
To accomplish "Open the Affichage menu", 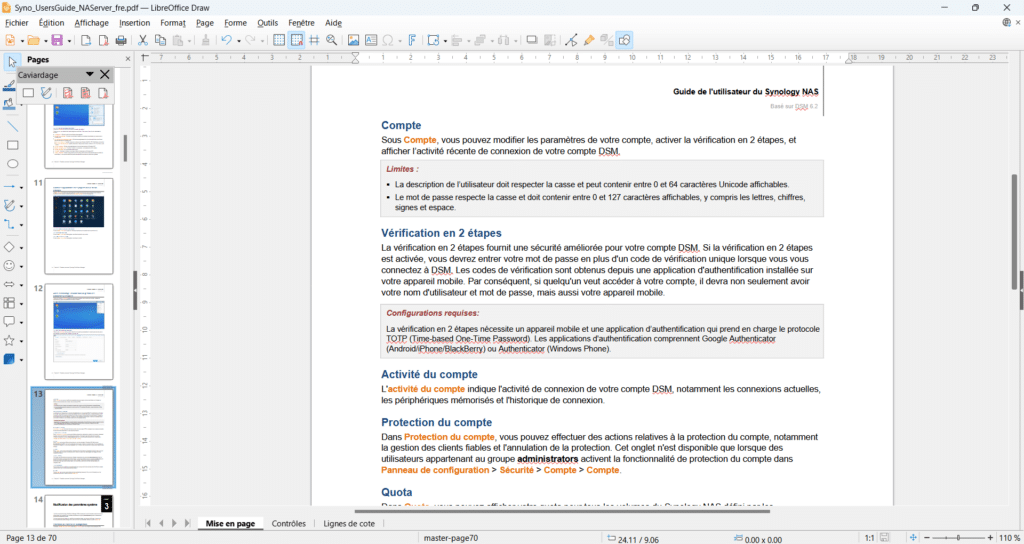I will [x=91, y=23].
